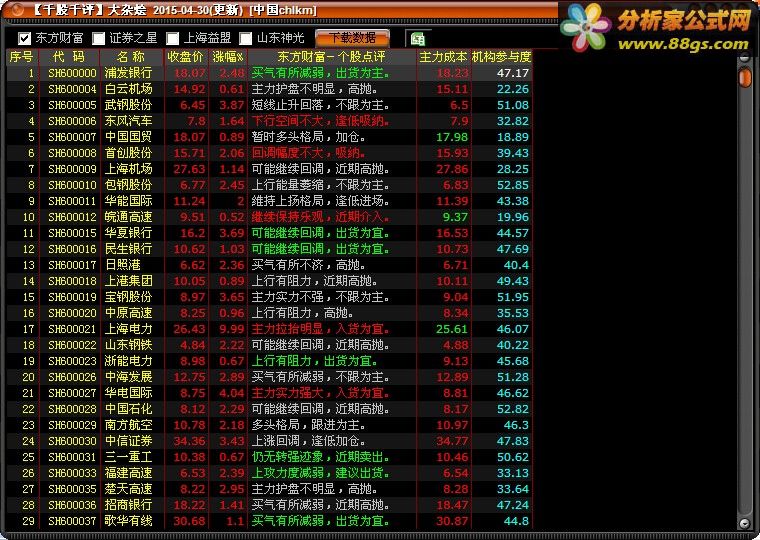
Task: Click the orange orb icon in title bar
Action: (17, 10)
